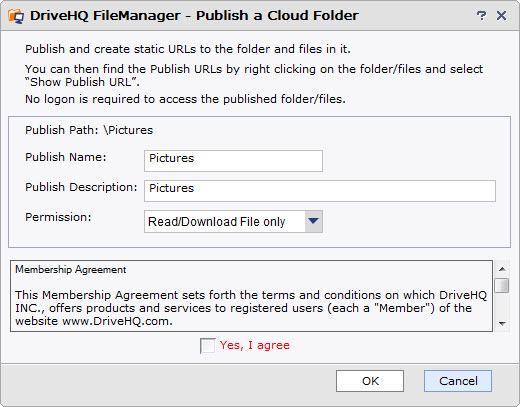
Task: Click the Membership Agreement scrollbar thumb
Action: 502,285
